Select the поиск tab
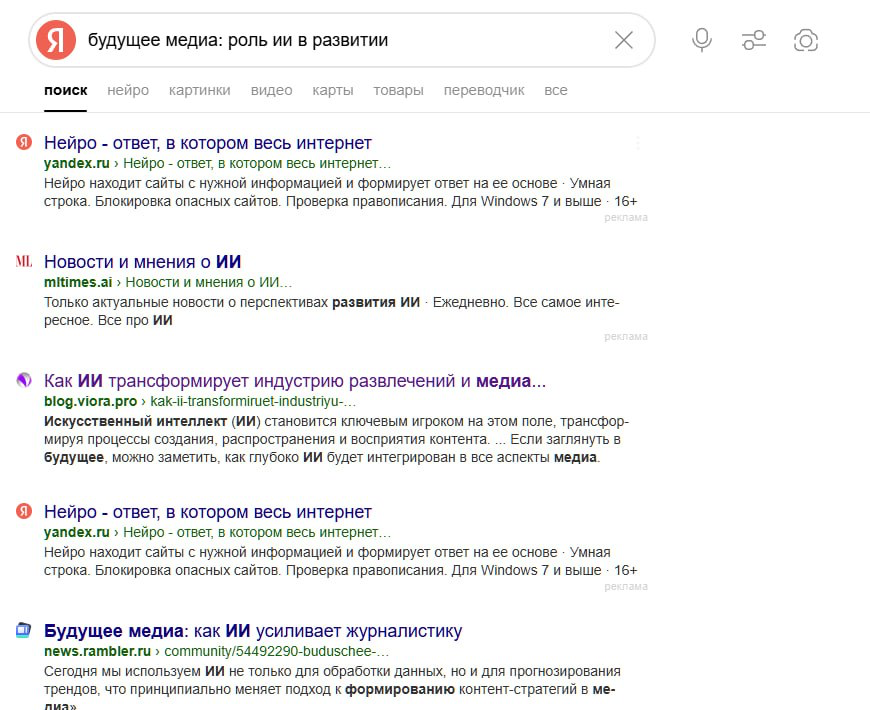The image size is (870, 710). click(x=65, y=90)
